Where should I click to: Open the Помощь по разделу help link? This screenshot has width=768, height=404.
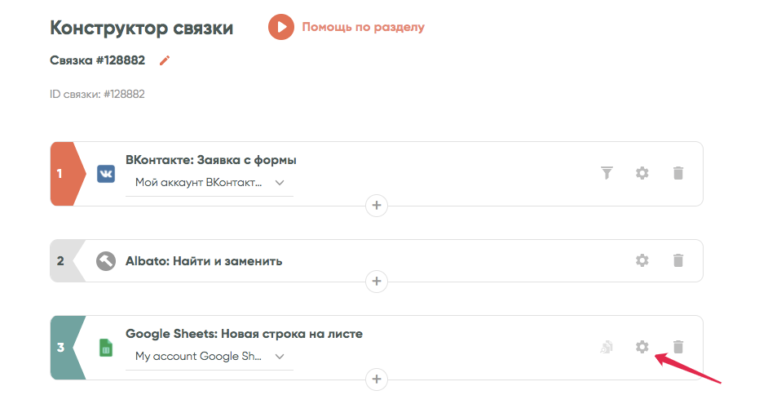point(363,27)
